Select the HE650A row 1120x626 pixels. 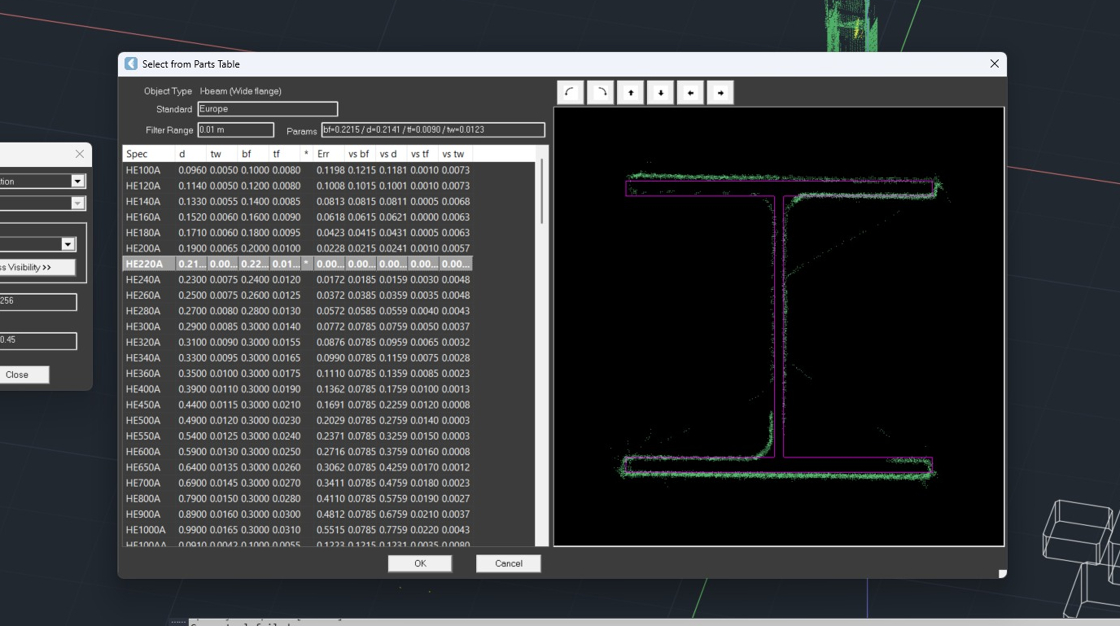(297, 467)
